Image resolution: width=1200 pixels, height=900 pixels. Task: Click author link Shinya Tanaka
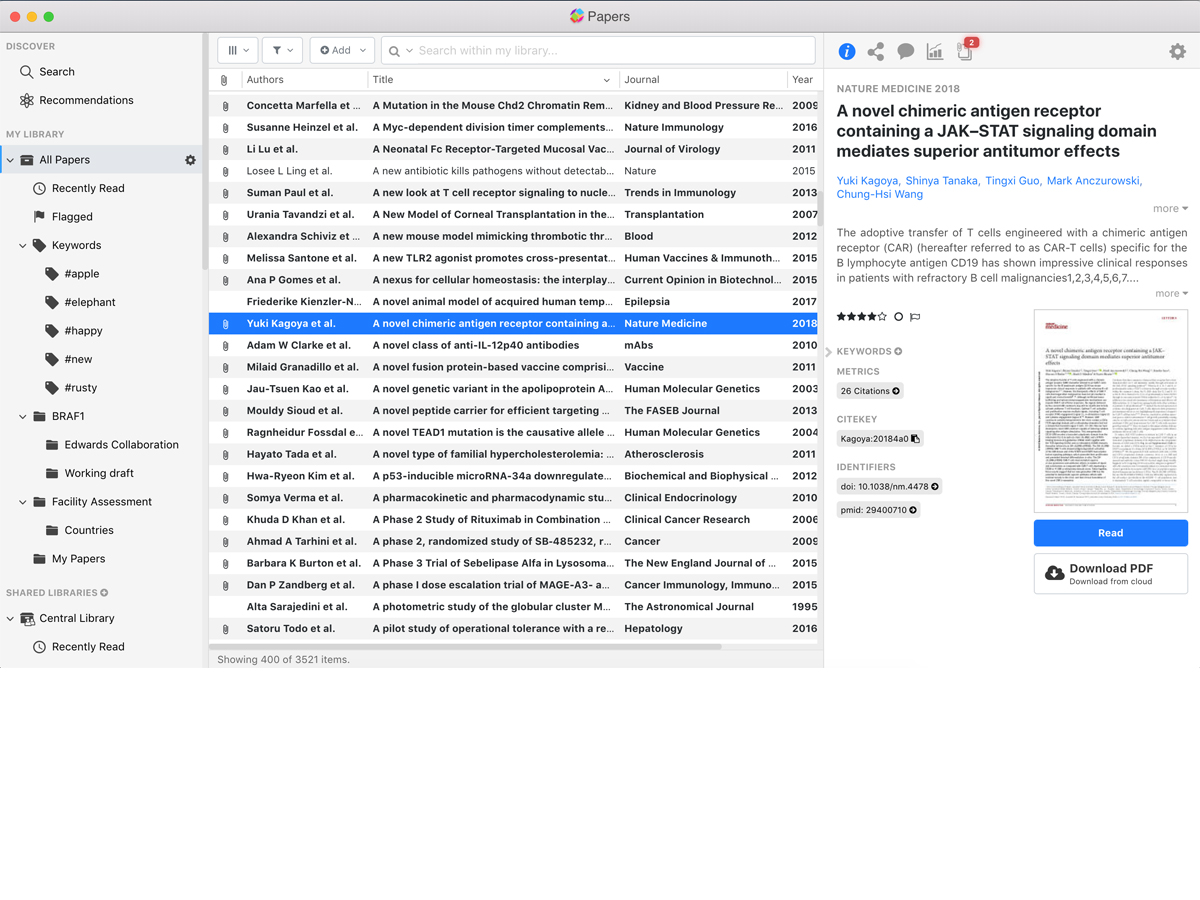tap(941, 181)
